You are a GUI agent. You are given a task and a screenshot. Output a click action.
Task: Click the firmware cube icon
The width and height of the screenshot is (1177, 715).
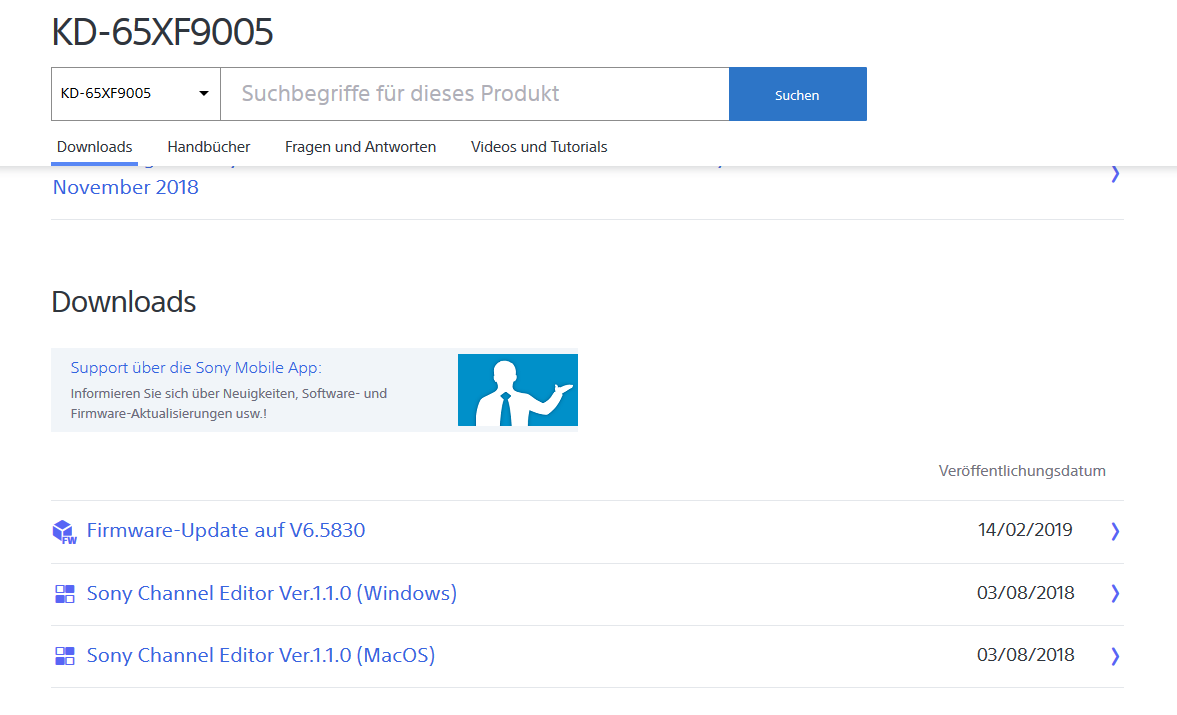[x=64, y=531]
